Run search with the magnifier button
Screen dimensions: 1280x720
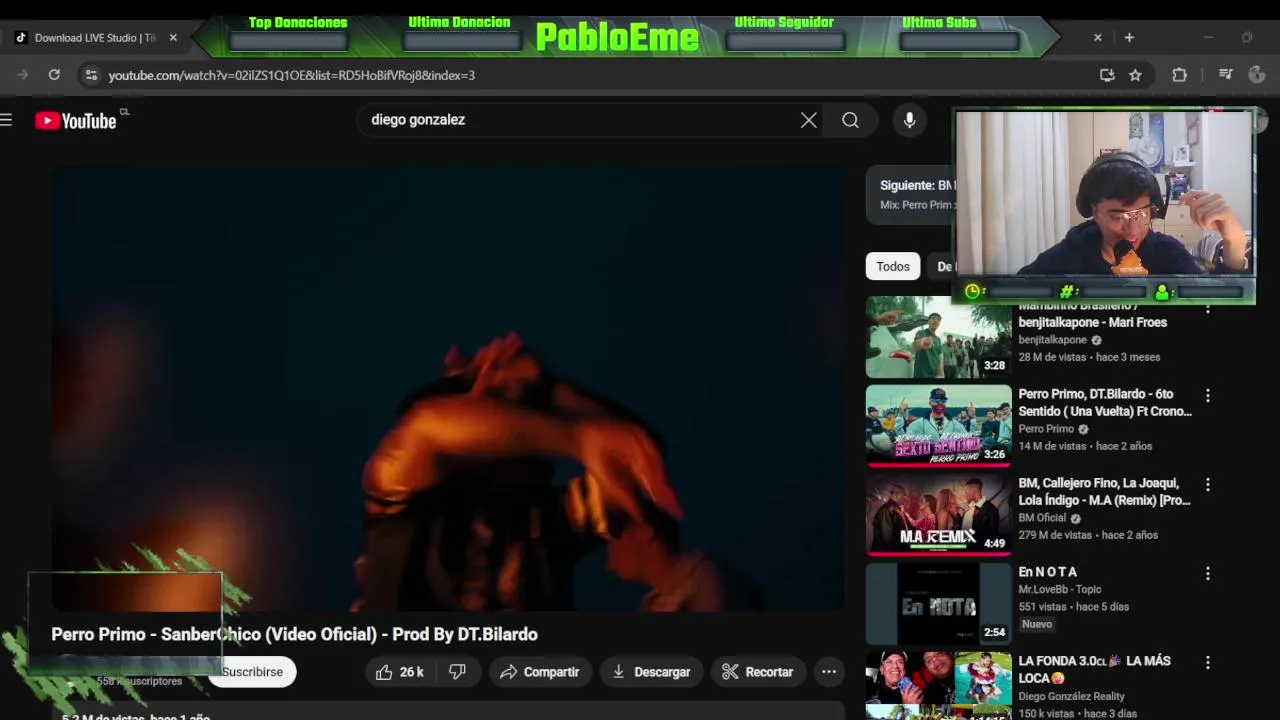click(x=850, y=120)
